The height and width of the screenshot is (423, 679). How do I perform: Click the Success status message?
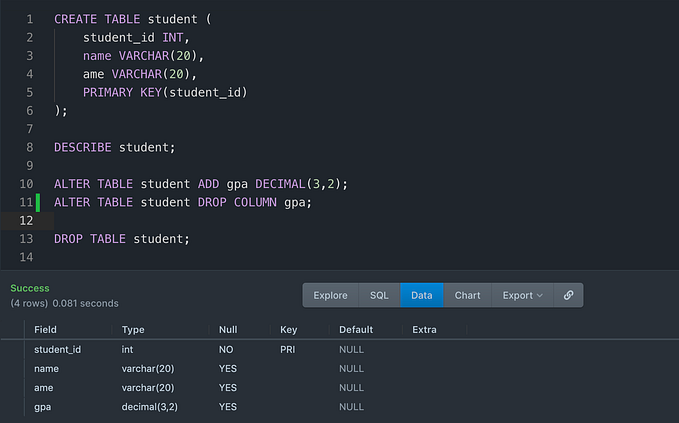coord(30,288)
